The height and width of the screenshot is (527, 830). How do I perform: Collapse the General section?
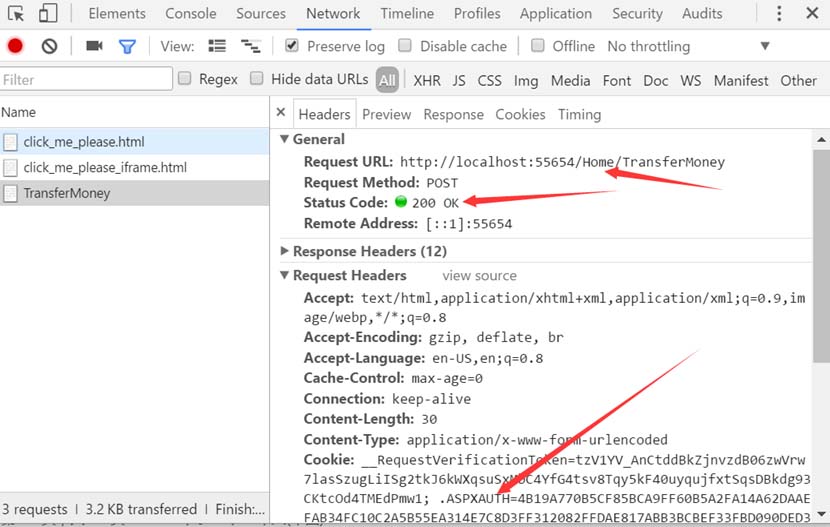[284, 139]
